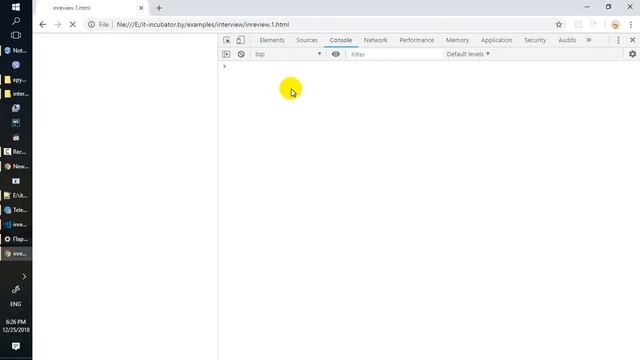The image size is (640, 360).
Task: Open DevTools customize three-dot menu
Action: (x=618, y=40)
